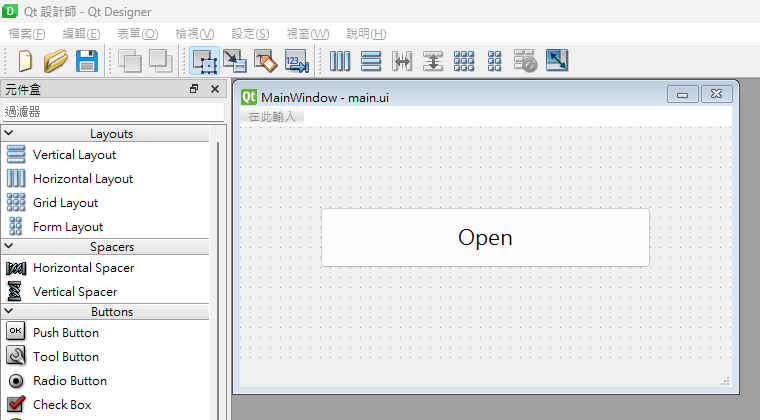Switch to Edit Buddies mode icon

coord(266,61)
